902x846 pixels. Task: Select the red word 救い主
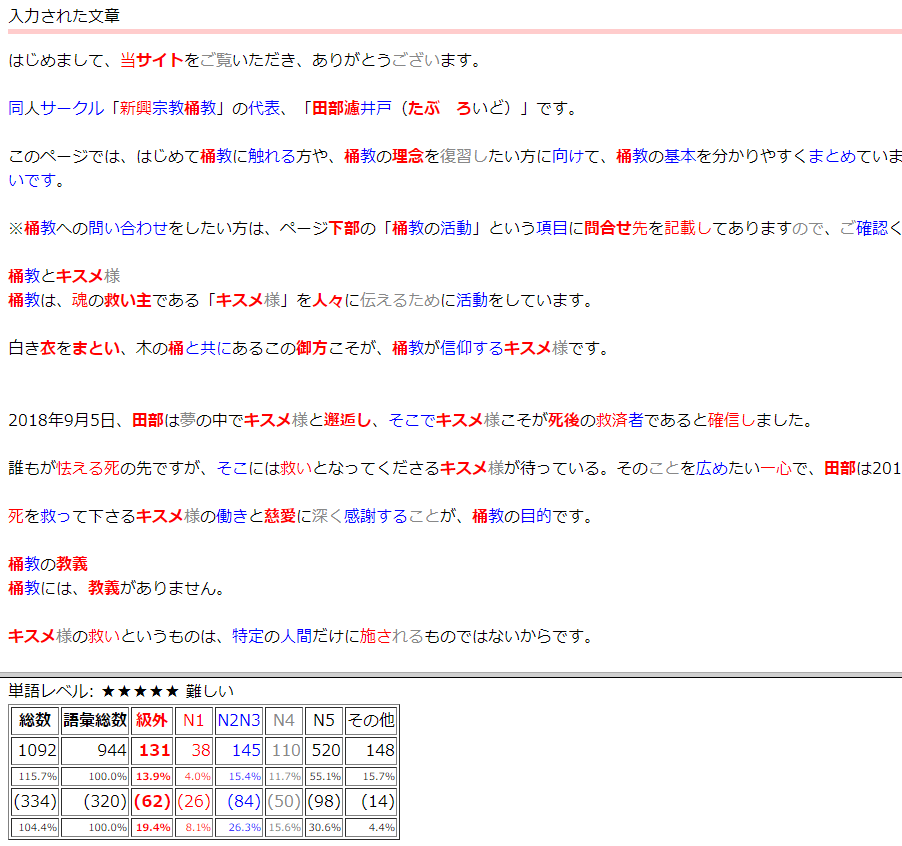(128, 300)
